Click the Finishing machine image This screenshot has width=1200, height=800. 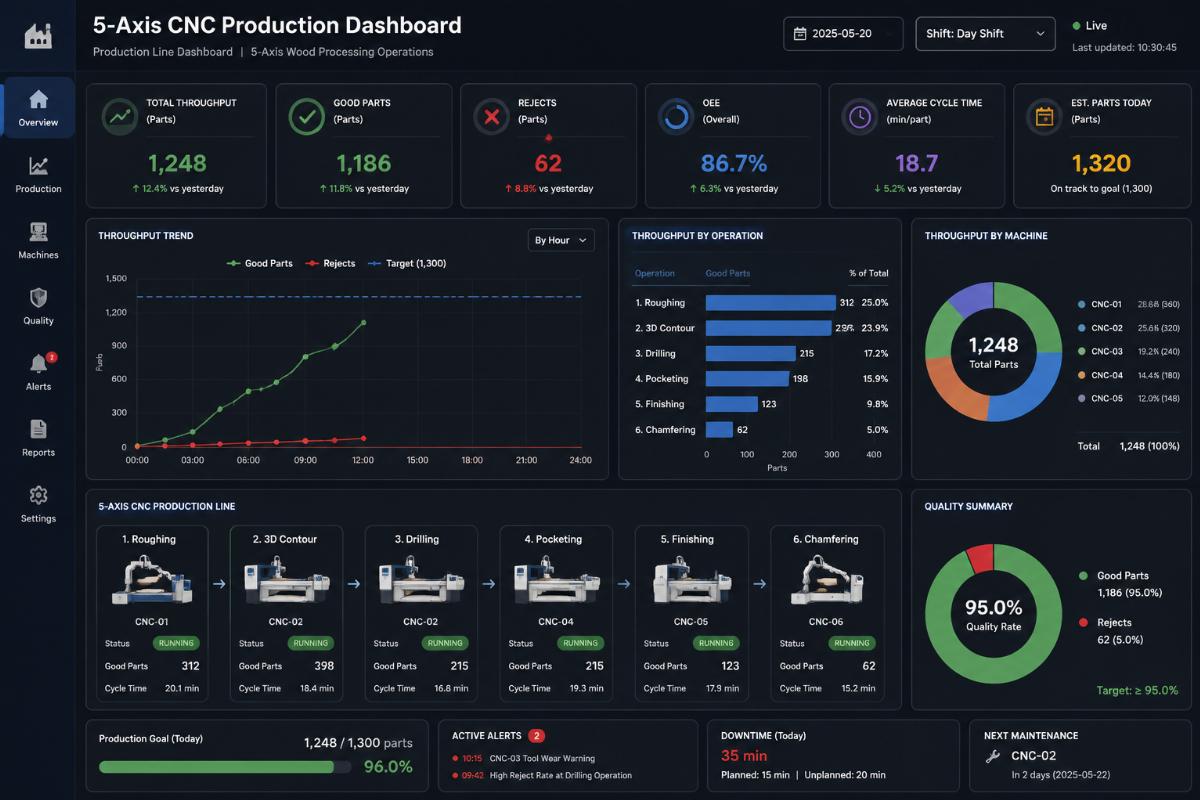(691, 582)
